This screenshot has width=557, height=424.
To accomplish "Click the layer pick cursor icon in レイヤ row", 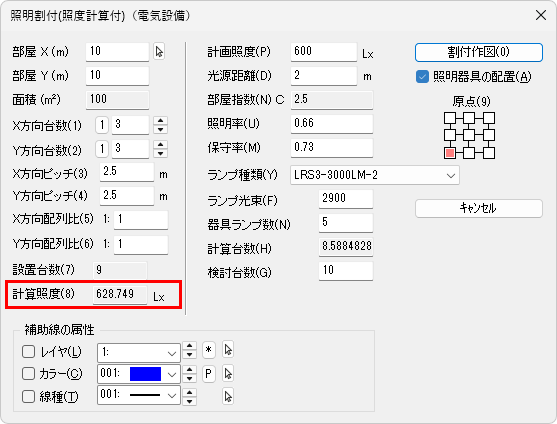I will point(228,350).
